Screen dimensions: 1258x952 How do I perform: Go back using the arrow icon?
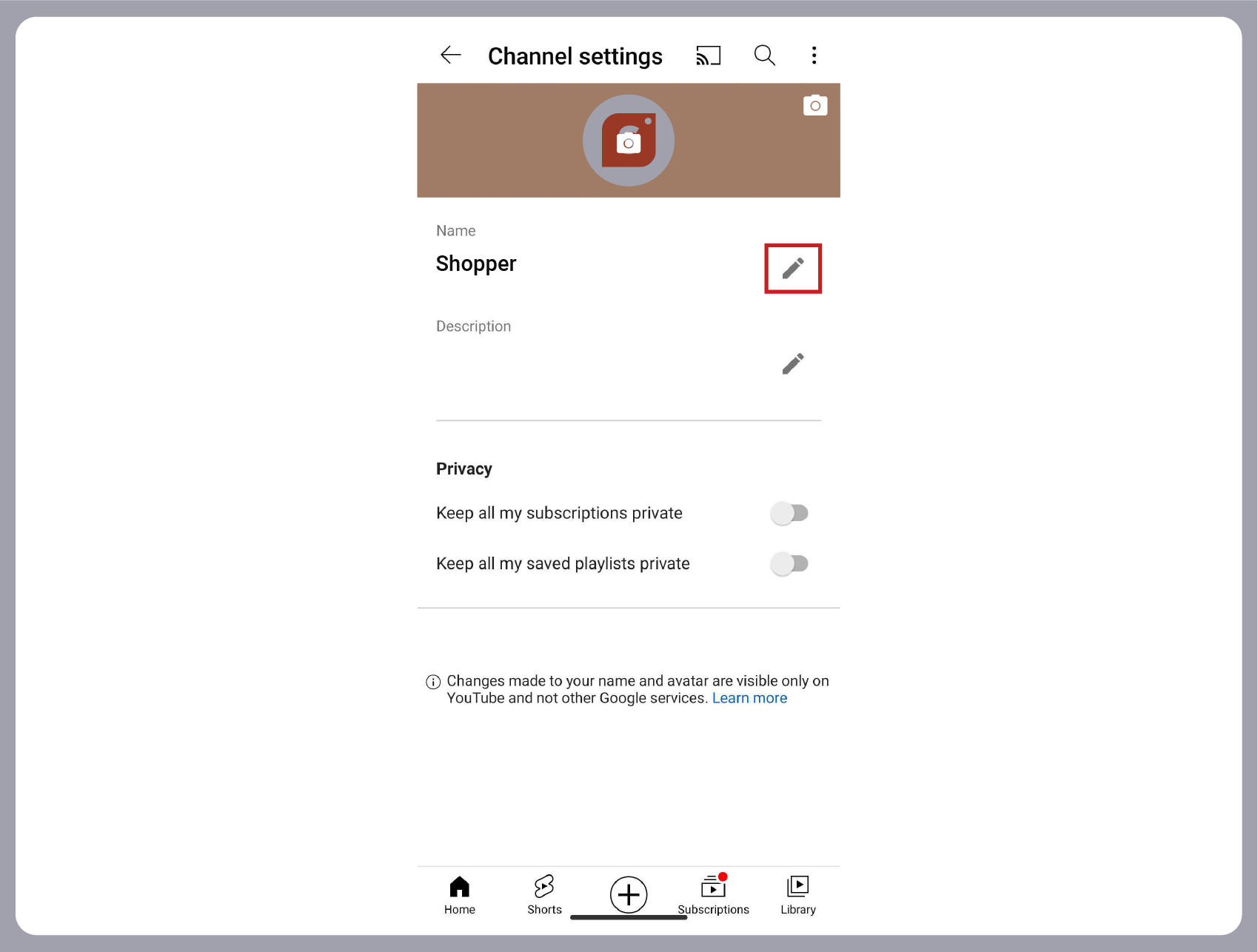tap(450, 56)
